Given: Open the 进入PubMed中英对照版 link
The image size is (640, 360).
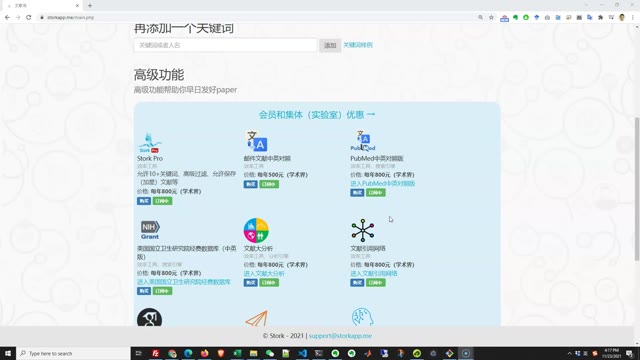Looking at the screenshot, I should tap(383, 184).
